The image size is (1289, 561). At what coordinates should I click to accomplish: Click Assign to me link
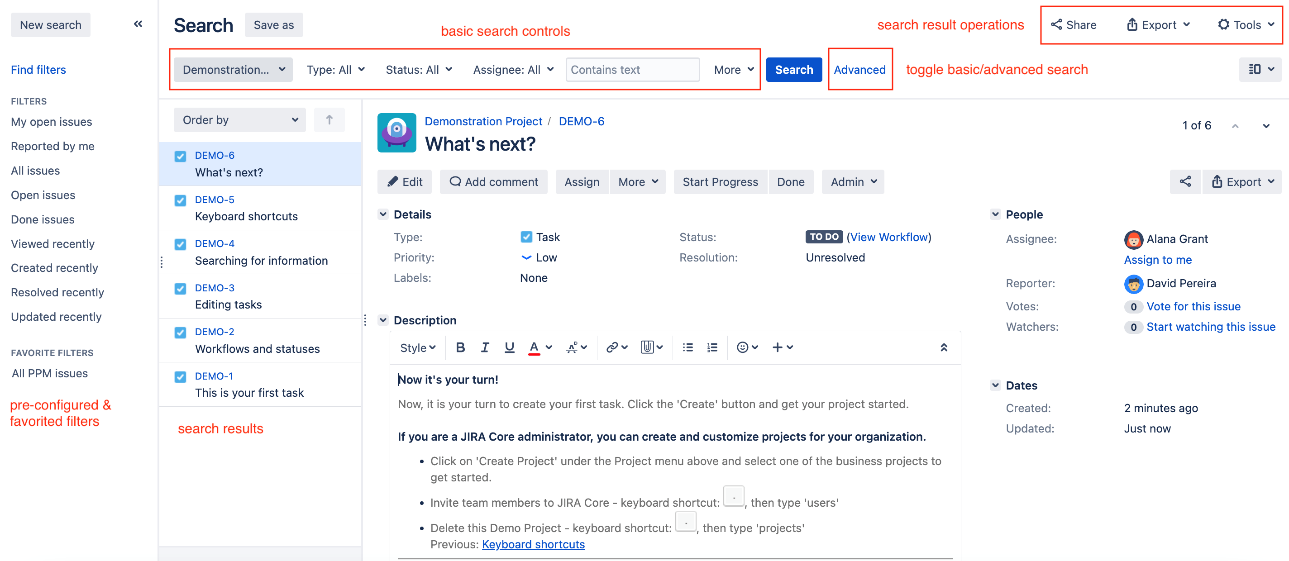pyautogui.click(x=1158, y=260)
